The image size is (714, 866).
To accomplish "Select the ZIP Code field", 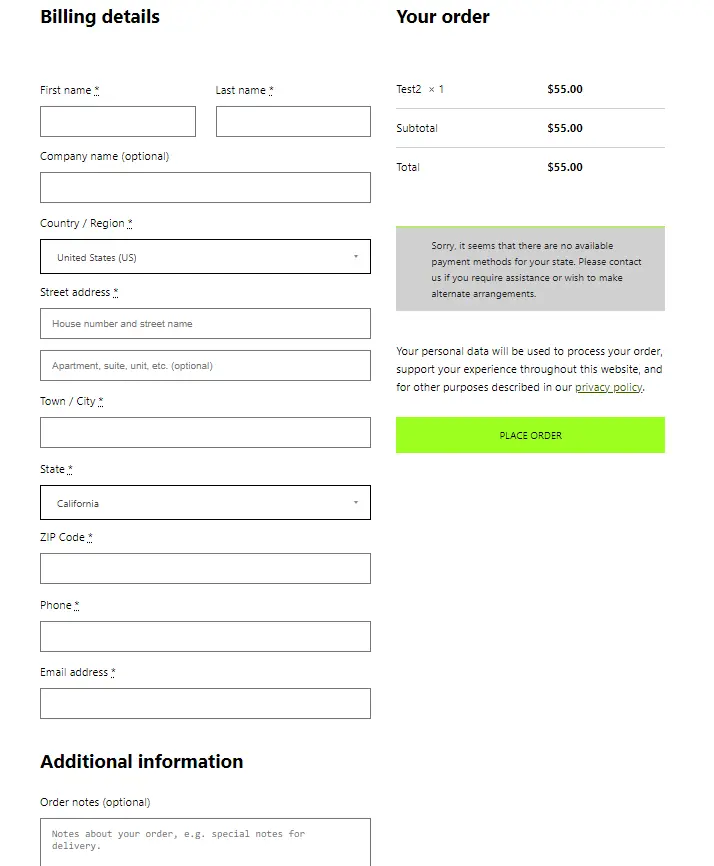I will [x=205, y=568].
